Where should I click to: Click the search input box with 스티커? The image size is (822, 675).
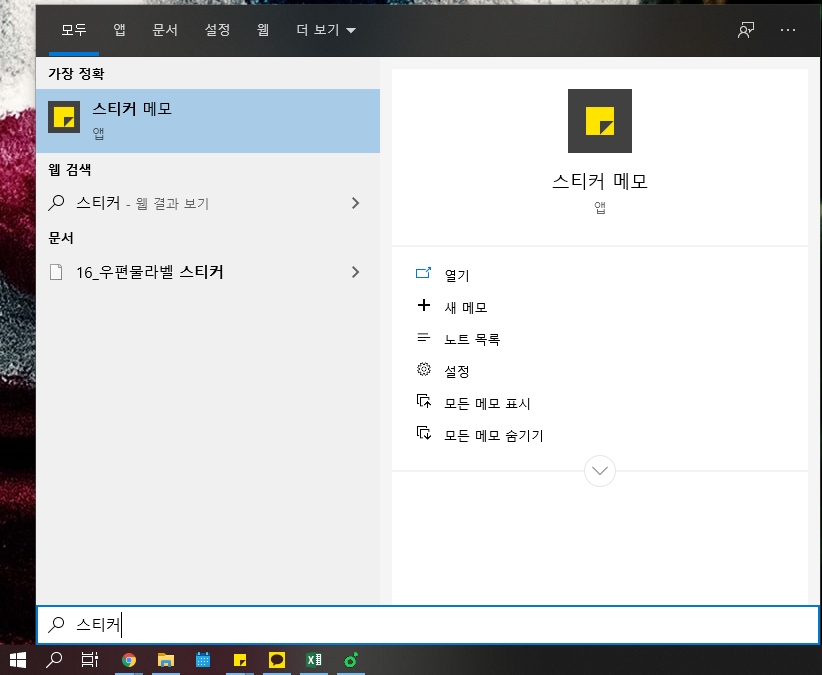click(428, 625)
